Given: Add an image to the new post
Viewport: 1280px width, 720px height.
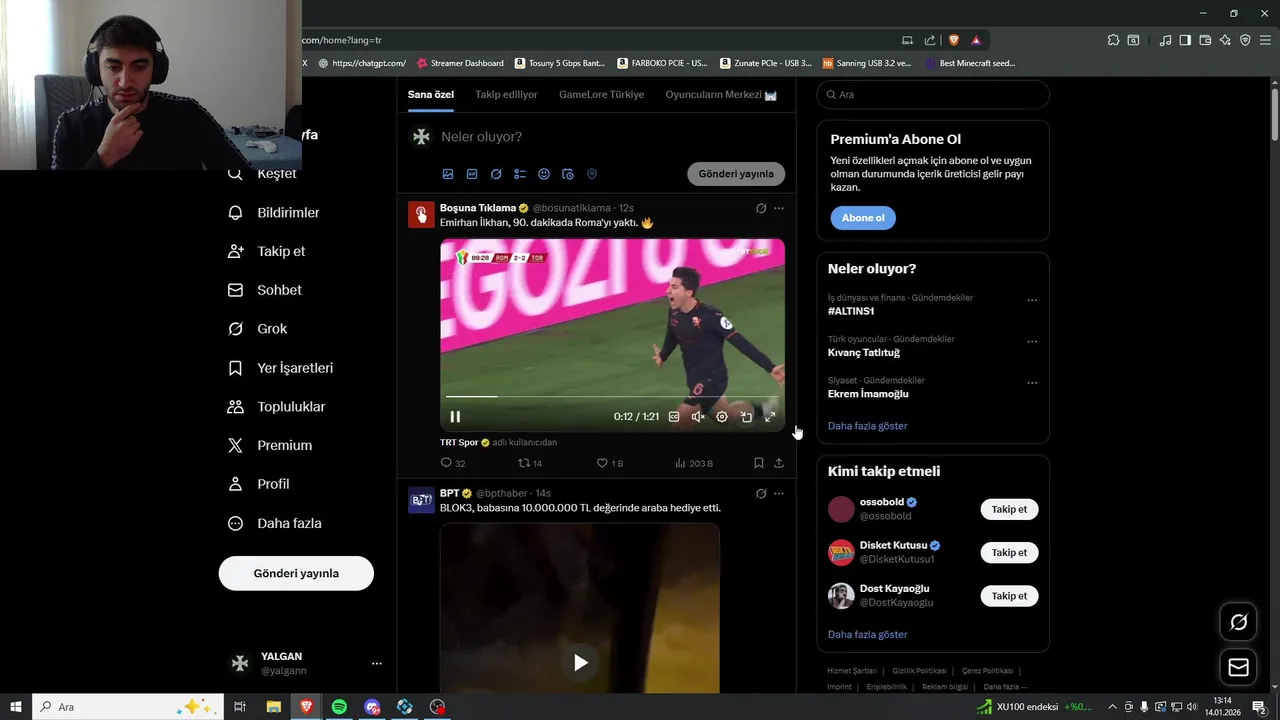Looking at the screenshot, I should [448, 174].
